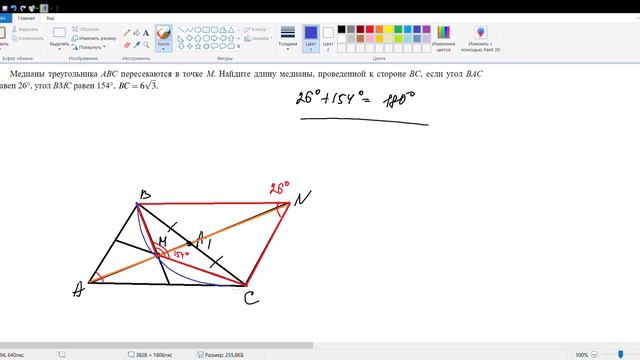
Task: Open Изменение цветов color editor
Action: [x=443, y=38]
